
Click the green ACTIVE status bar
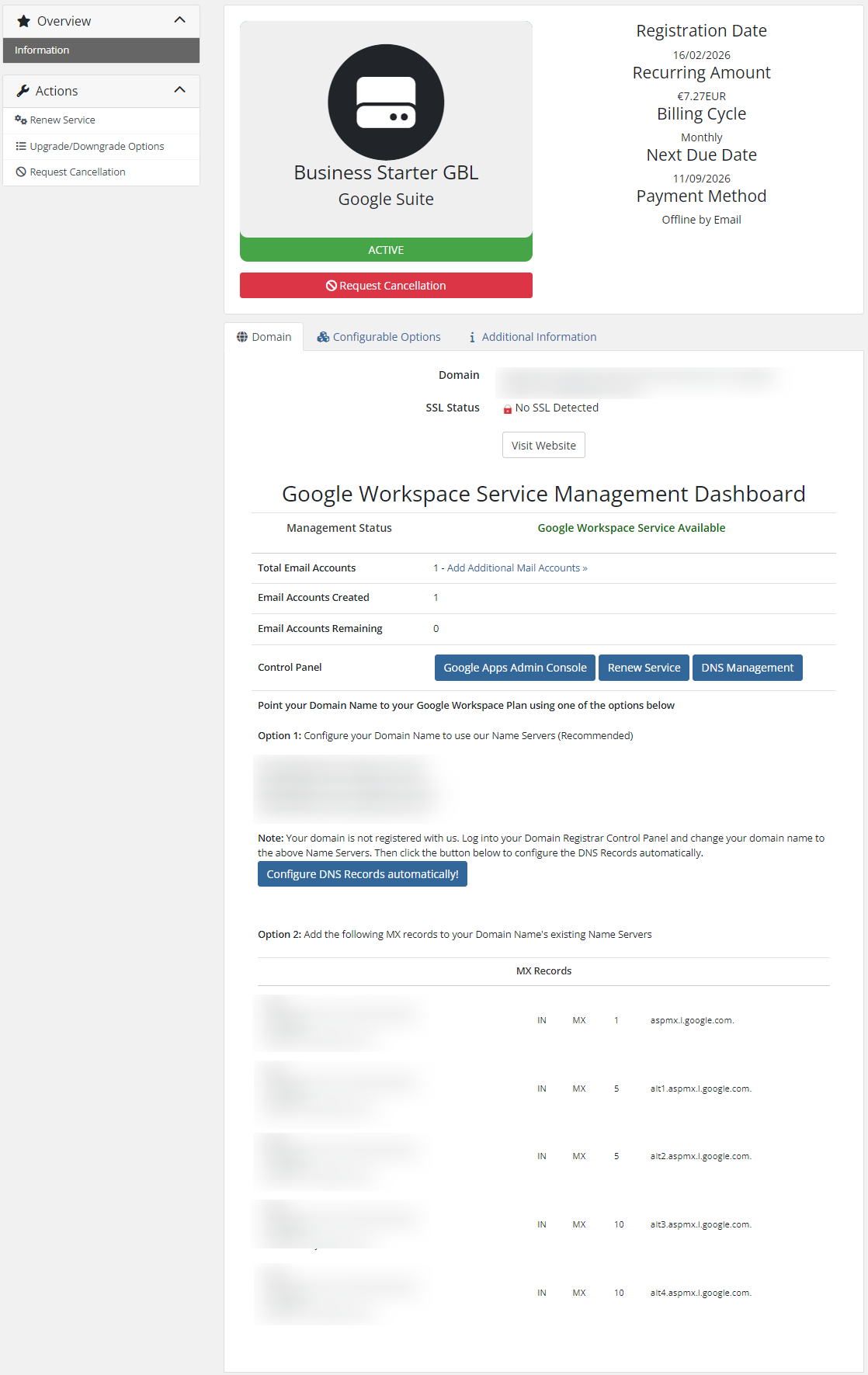pos(386,250)
